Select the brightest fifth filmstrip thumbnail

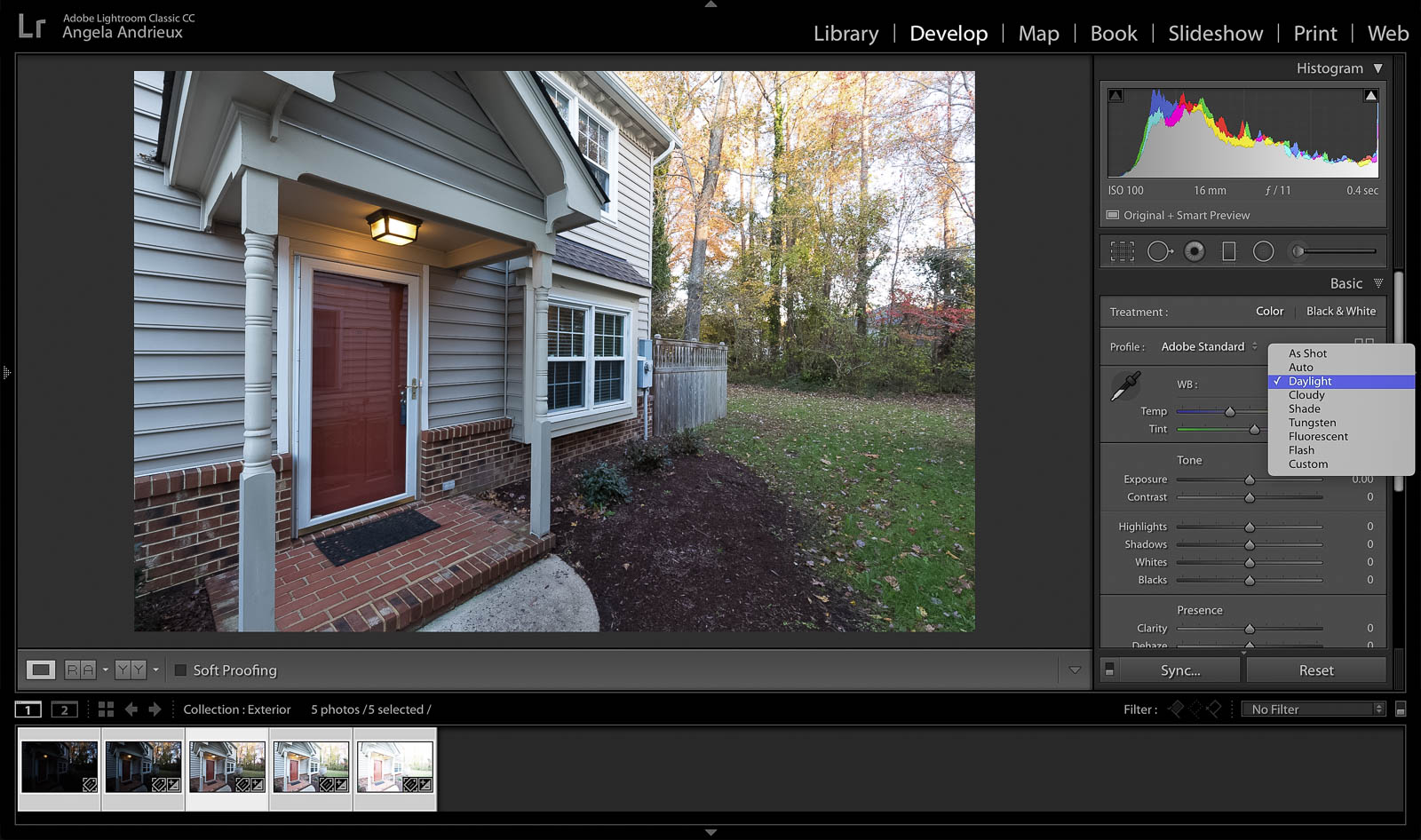[x=394, y=766]
